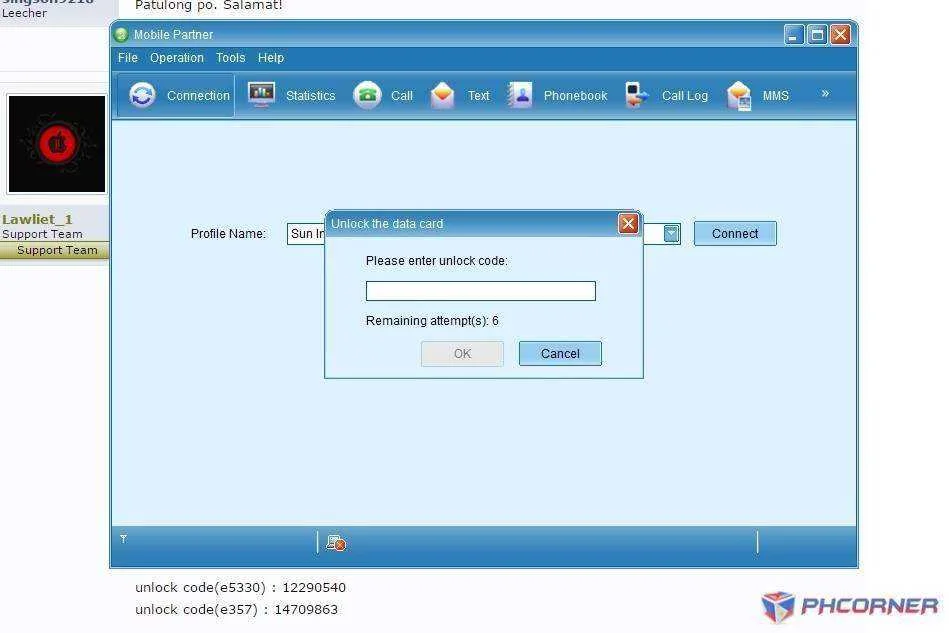The height and width of the screenshot is (633, 949).
Task: Click the Connect button
Action: click(735, 234)
